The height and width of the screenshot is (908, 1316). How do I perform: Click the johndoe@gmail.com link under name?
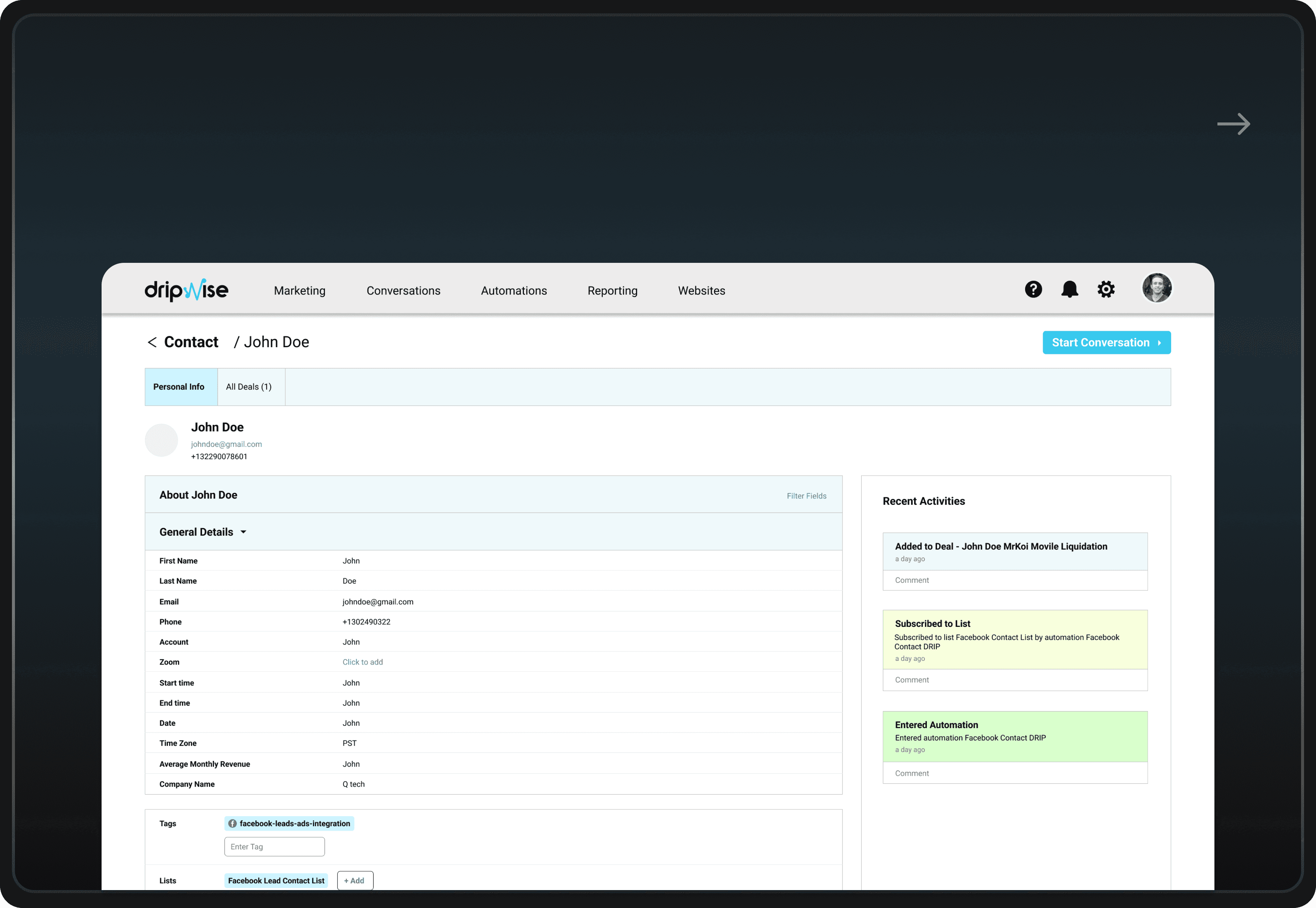coord(226,444)
